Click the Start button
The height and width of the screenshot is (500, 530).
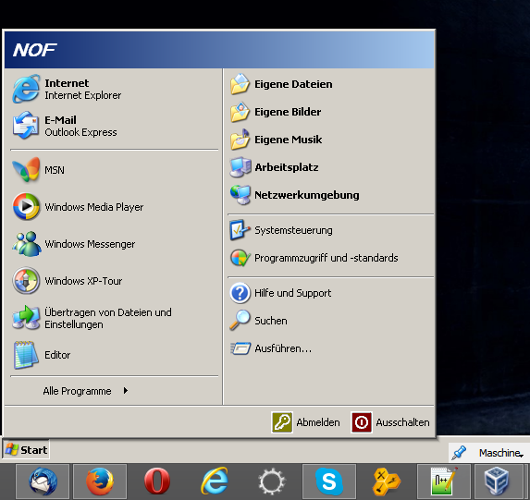pyautogui.click(x=26, y=450)
